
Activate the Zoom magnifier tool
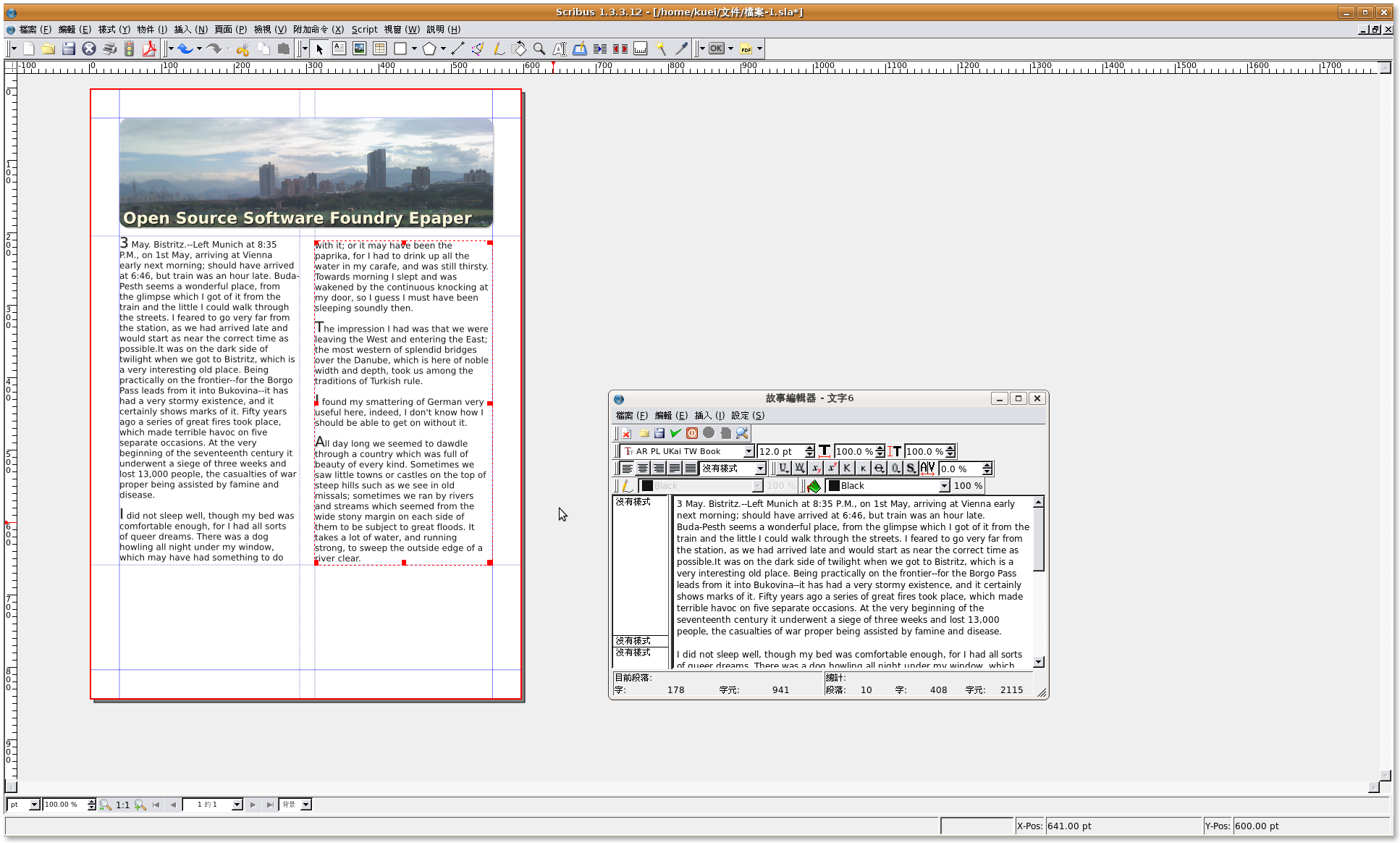pyautogui.click(x=539, y=49)
